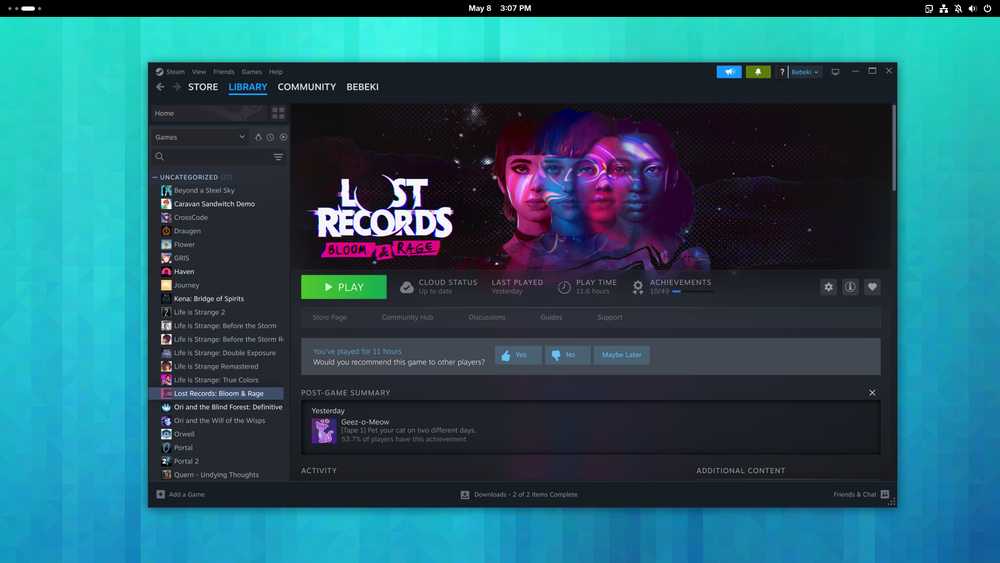Toggle the penguin platform filter icon

(258, 137)
